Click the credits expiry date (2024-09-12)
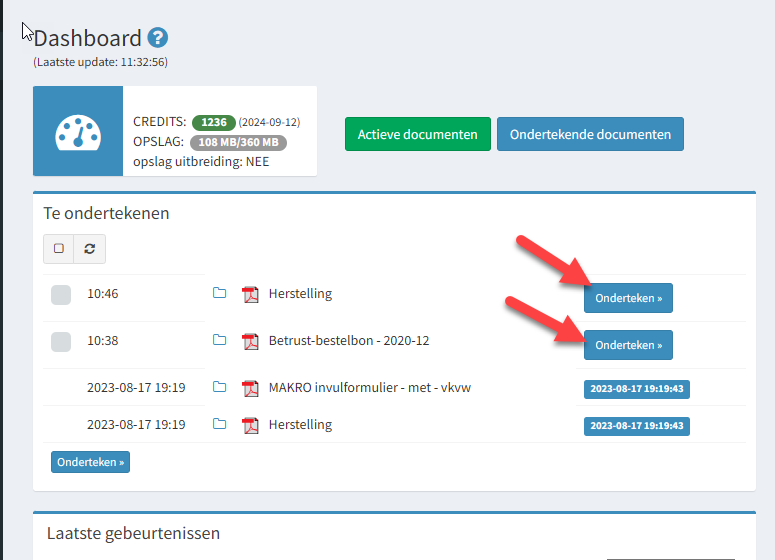Image resolution: width=775 pixels, height=560 pixels. (269, 122)
